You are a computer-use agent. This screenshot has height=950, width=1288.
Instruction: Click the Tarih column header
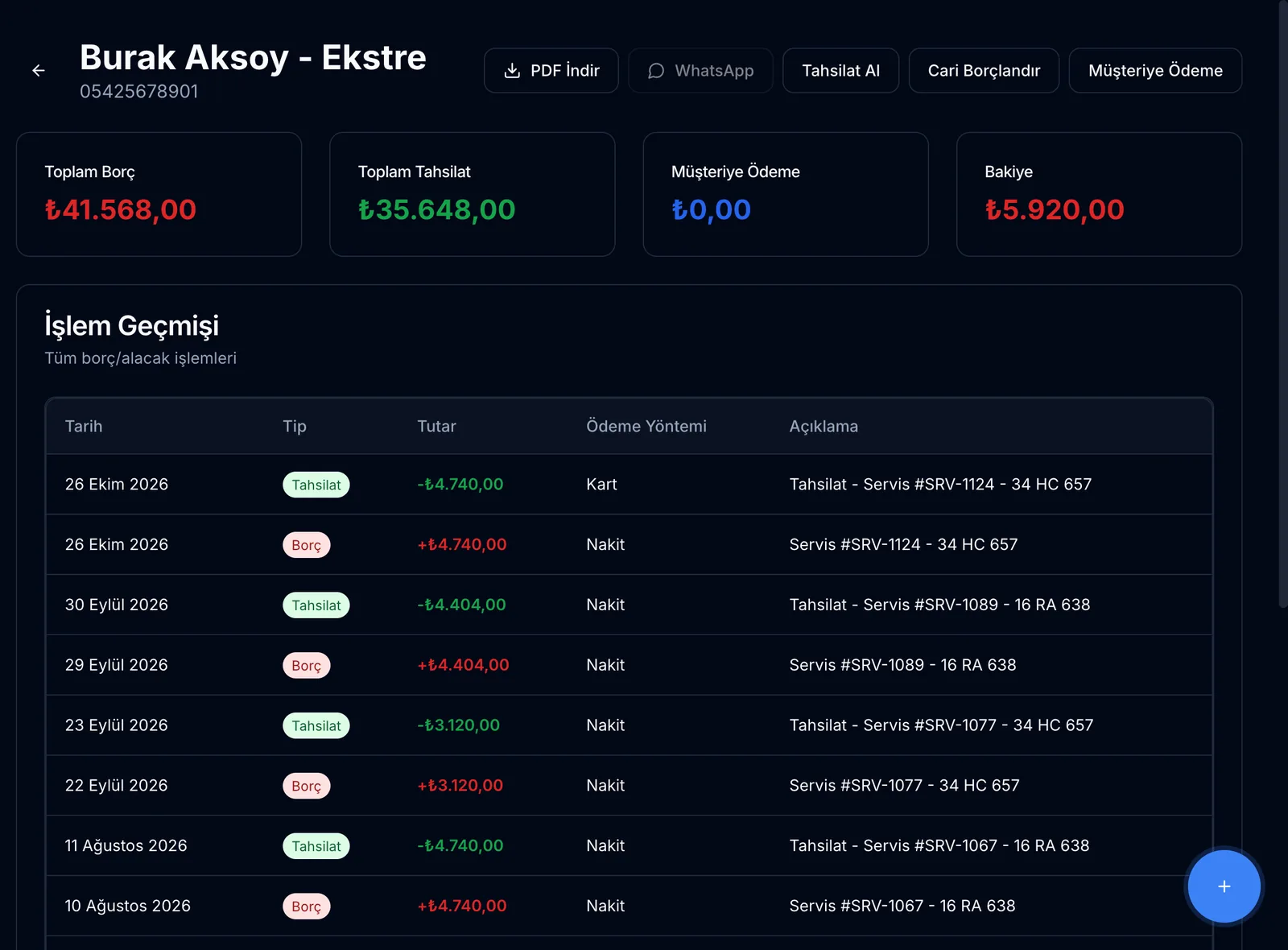click(x=84, y=426)
